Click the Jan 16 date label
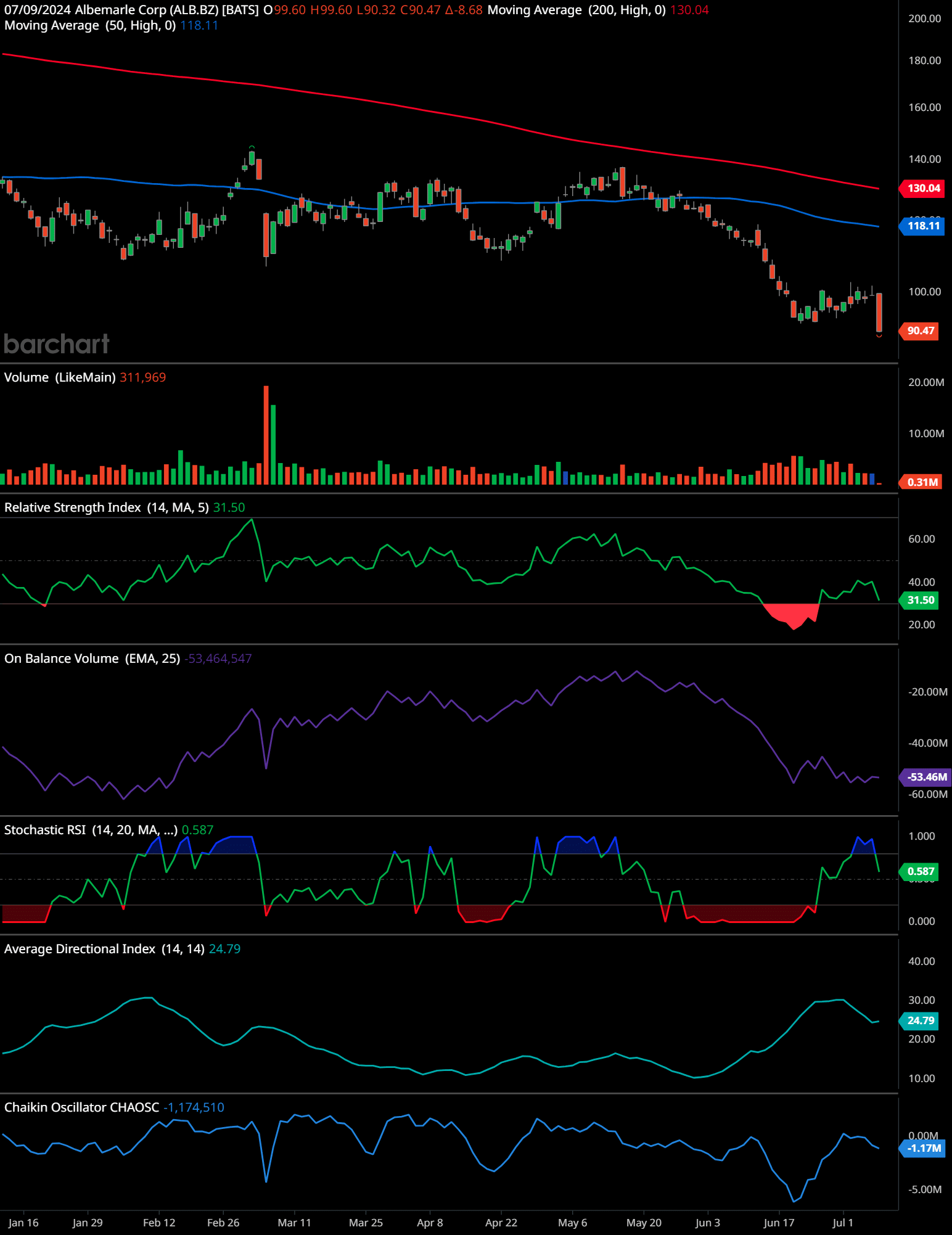The image size is (952, 1235). point(23,1223)
